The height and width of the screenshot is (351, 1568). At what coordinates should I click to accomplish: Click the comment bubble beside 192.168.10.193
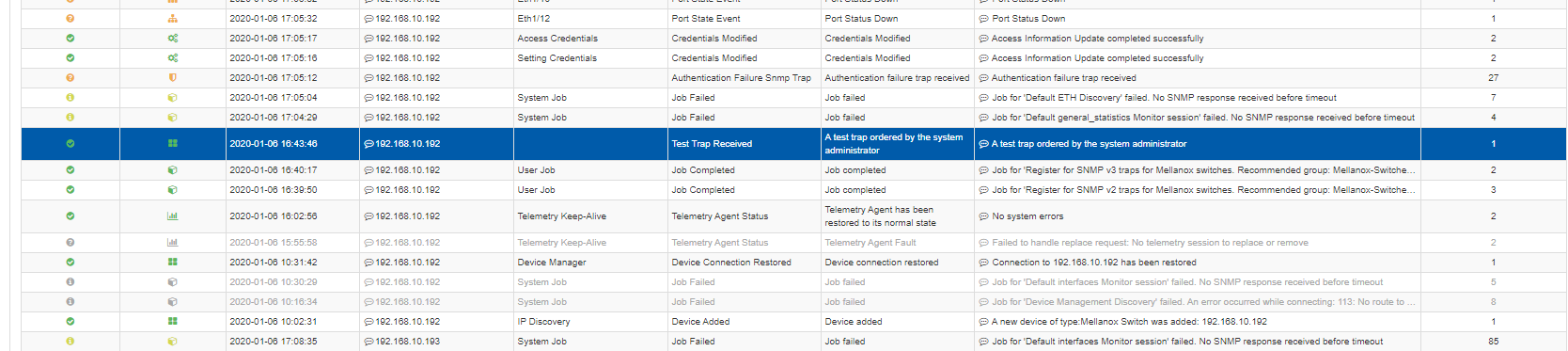368,342
